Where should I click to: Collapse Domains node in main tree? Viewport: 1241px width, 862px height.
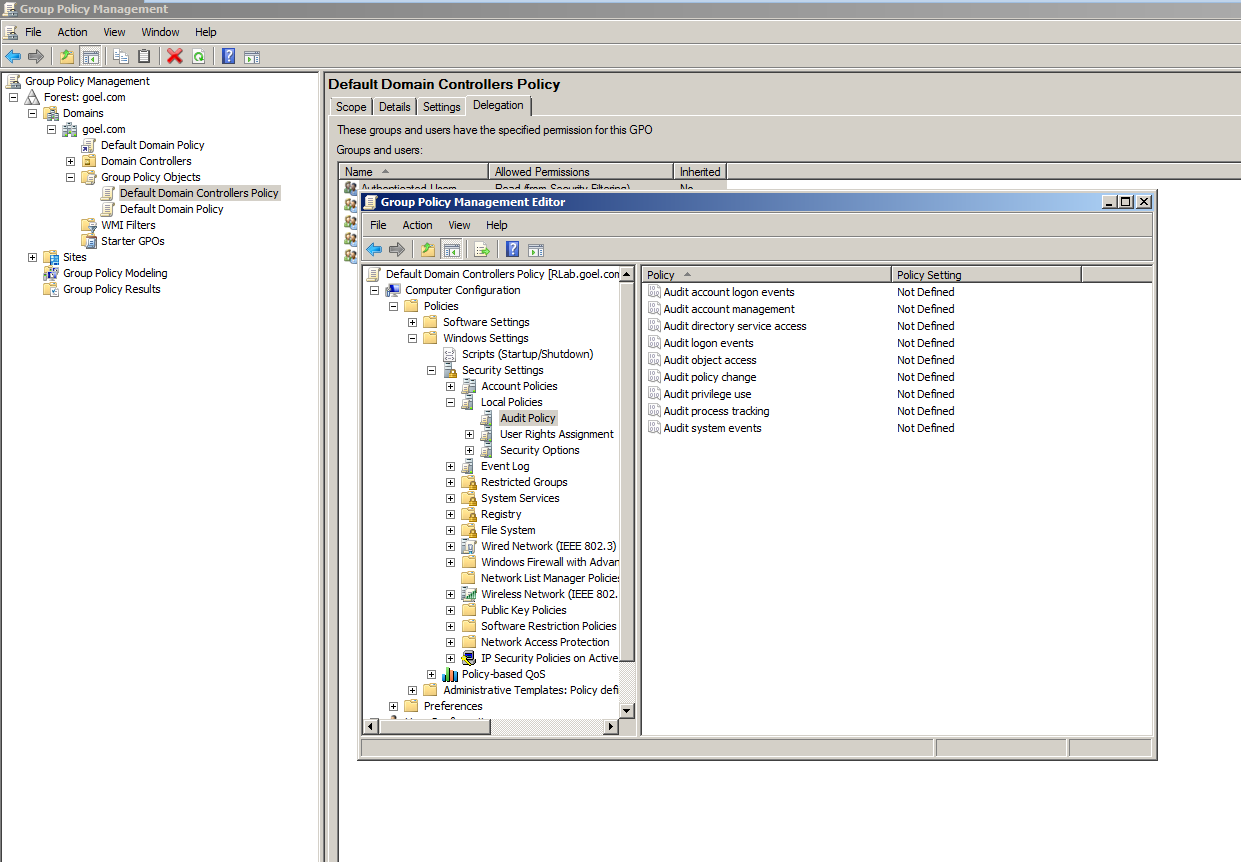33,113
